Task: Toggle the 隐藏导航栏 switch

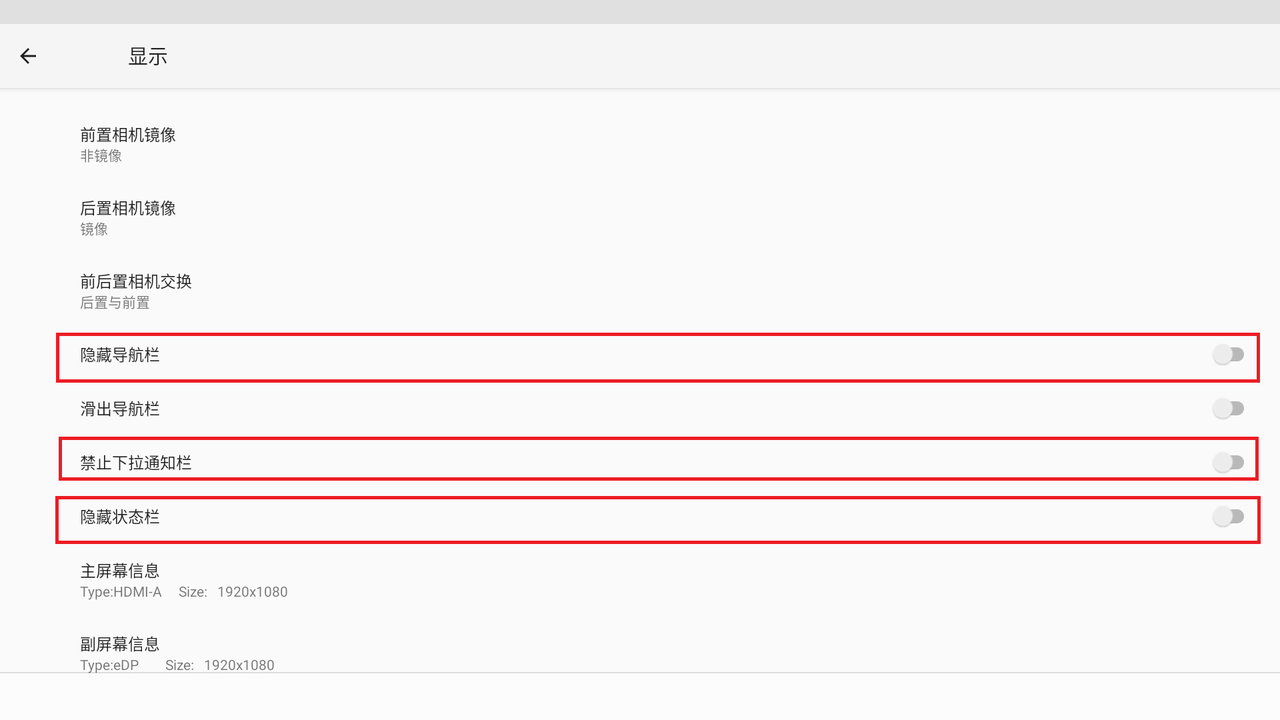Action: click(x=1228, y=355)
